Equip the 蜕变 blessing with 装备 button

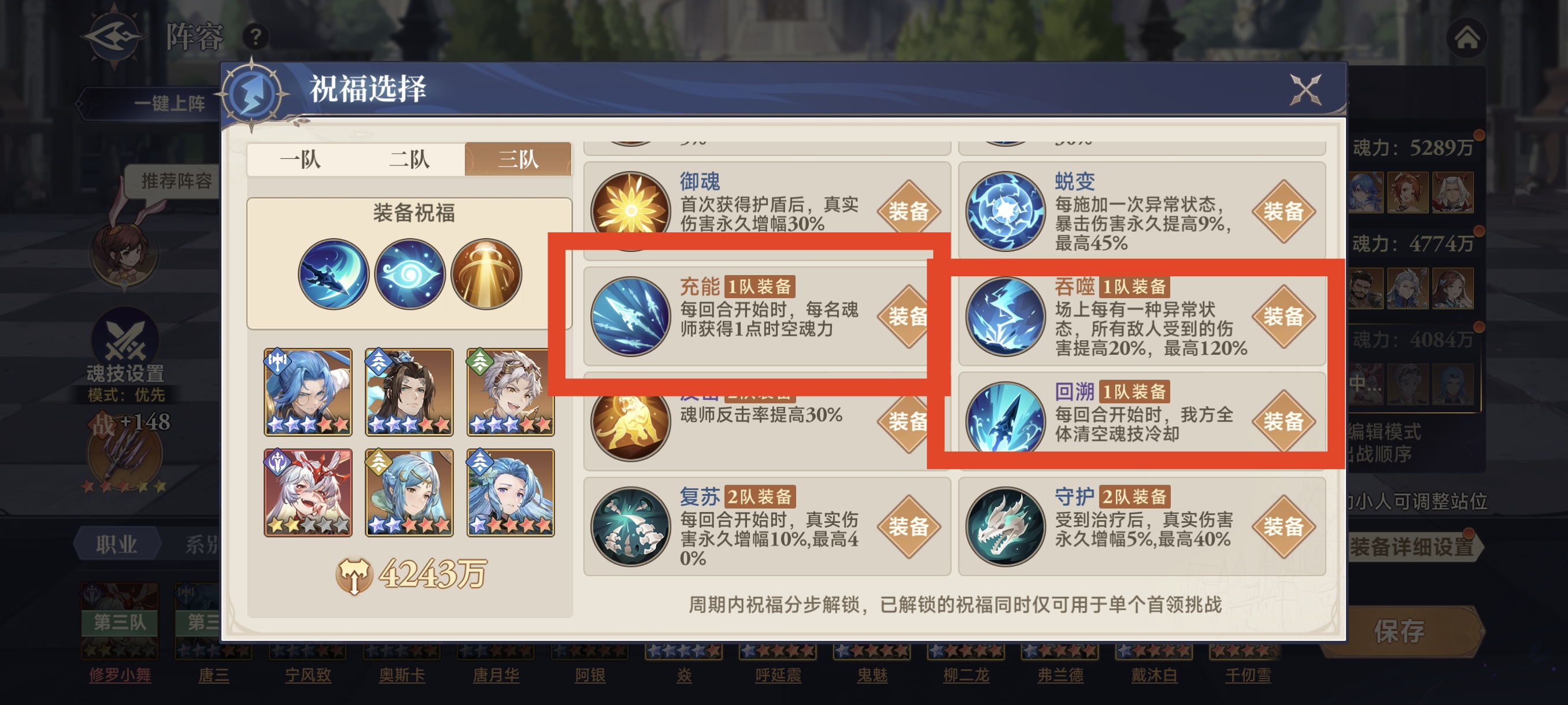coord(1284,211)
